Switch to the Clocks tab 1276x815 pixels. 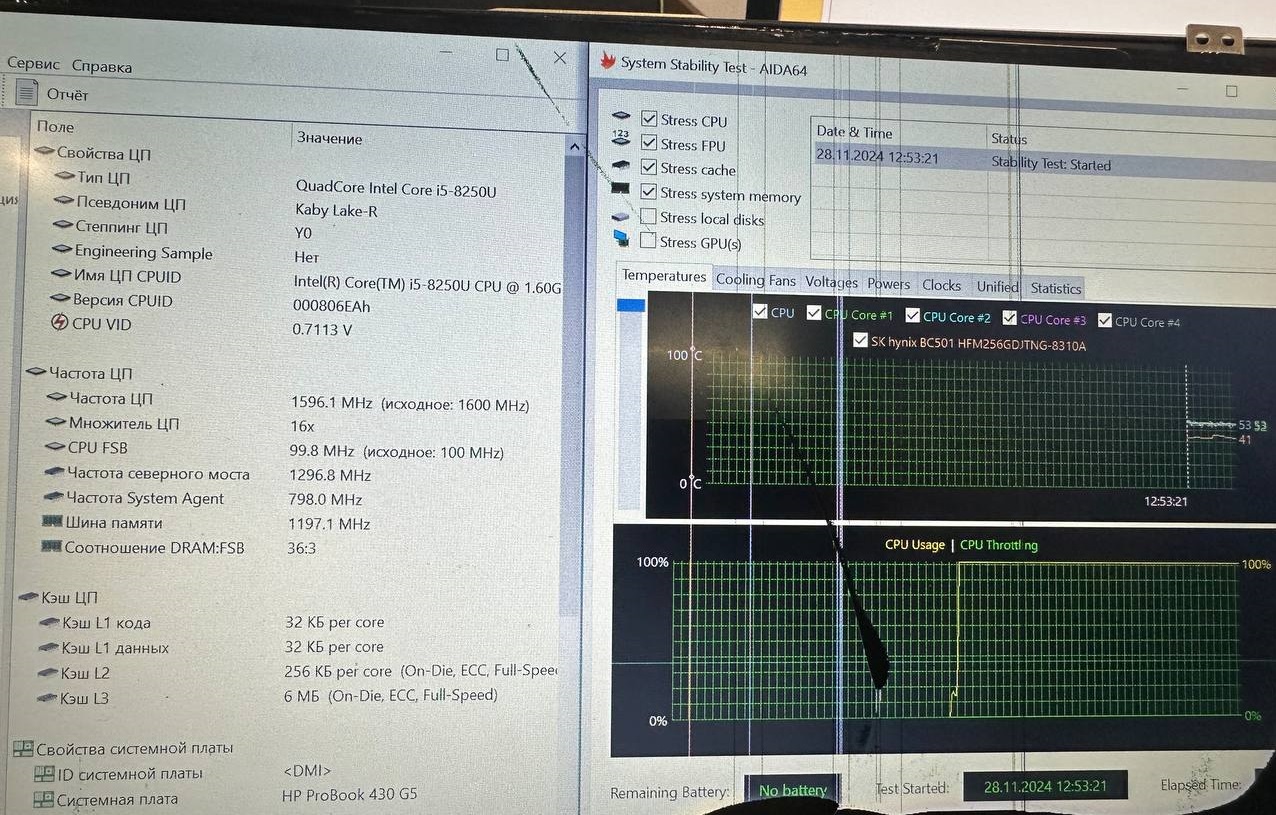[x=942, y=285]
